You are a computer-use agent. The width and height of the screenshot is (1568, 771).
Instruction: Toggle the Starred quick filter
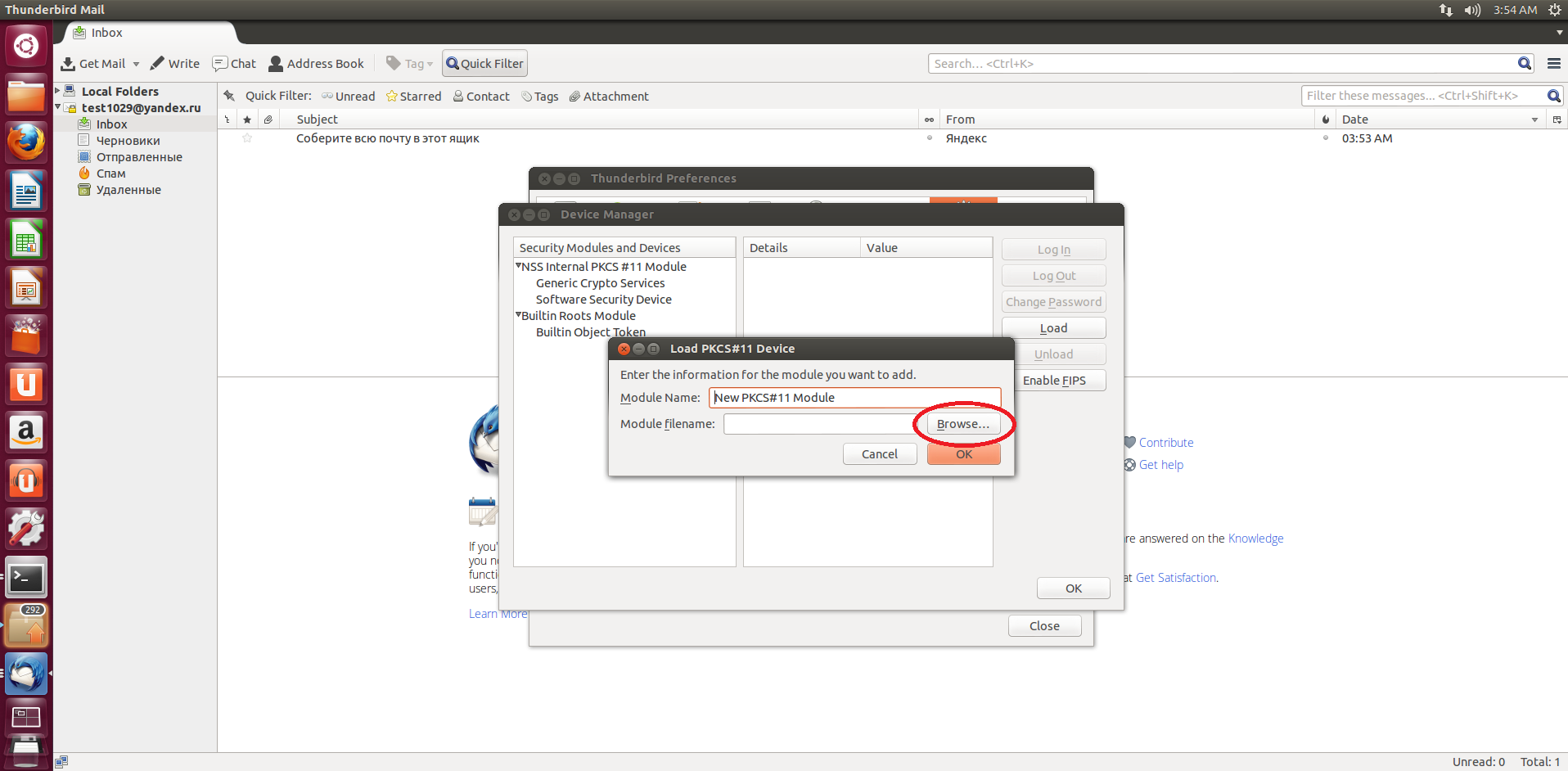click(x=413, y=96)
